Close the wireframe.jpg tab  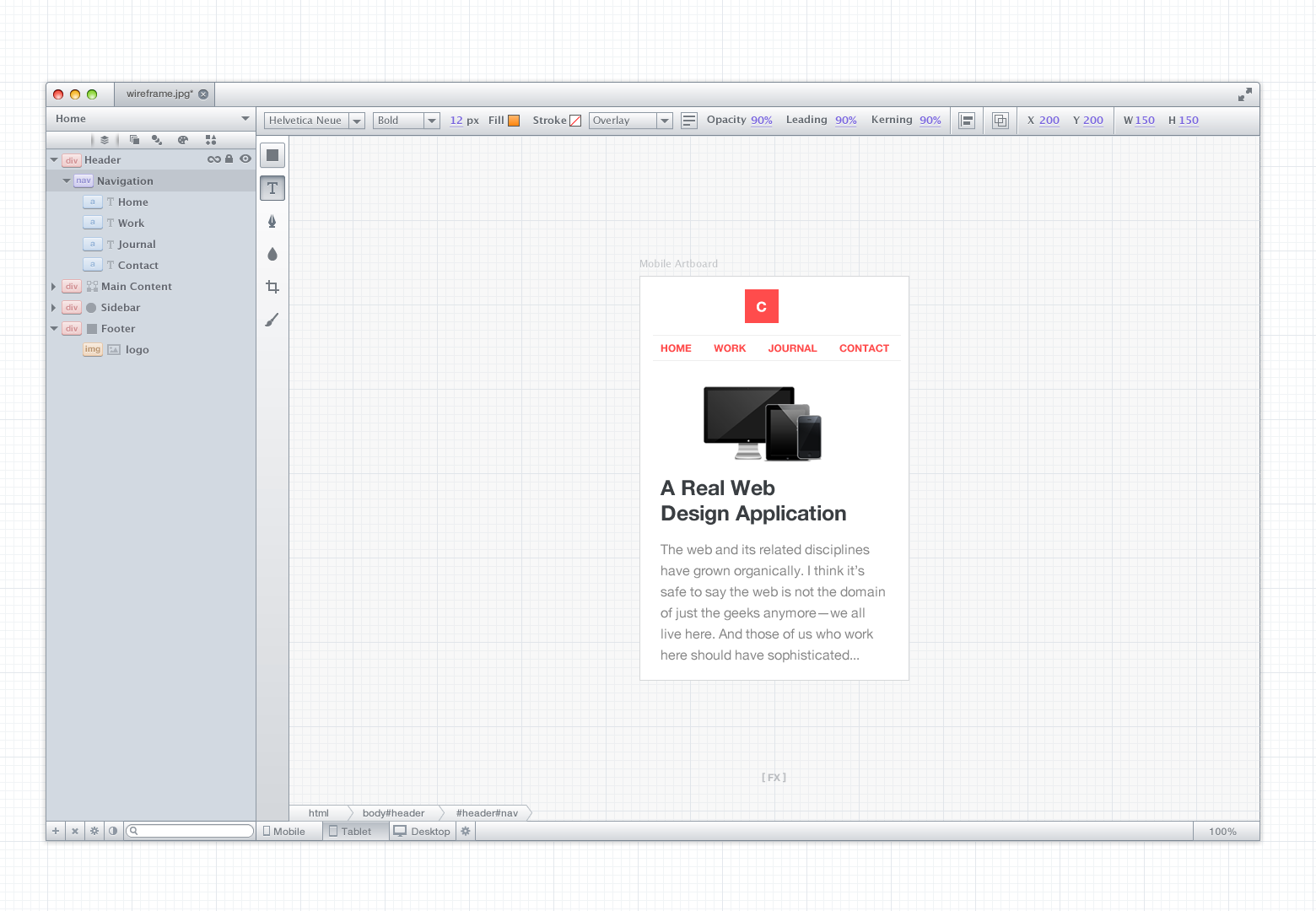203,94
